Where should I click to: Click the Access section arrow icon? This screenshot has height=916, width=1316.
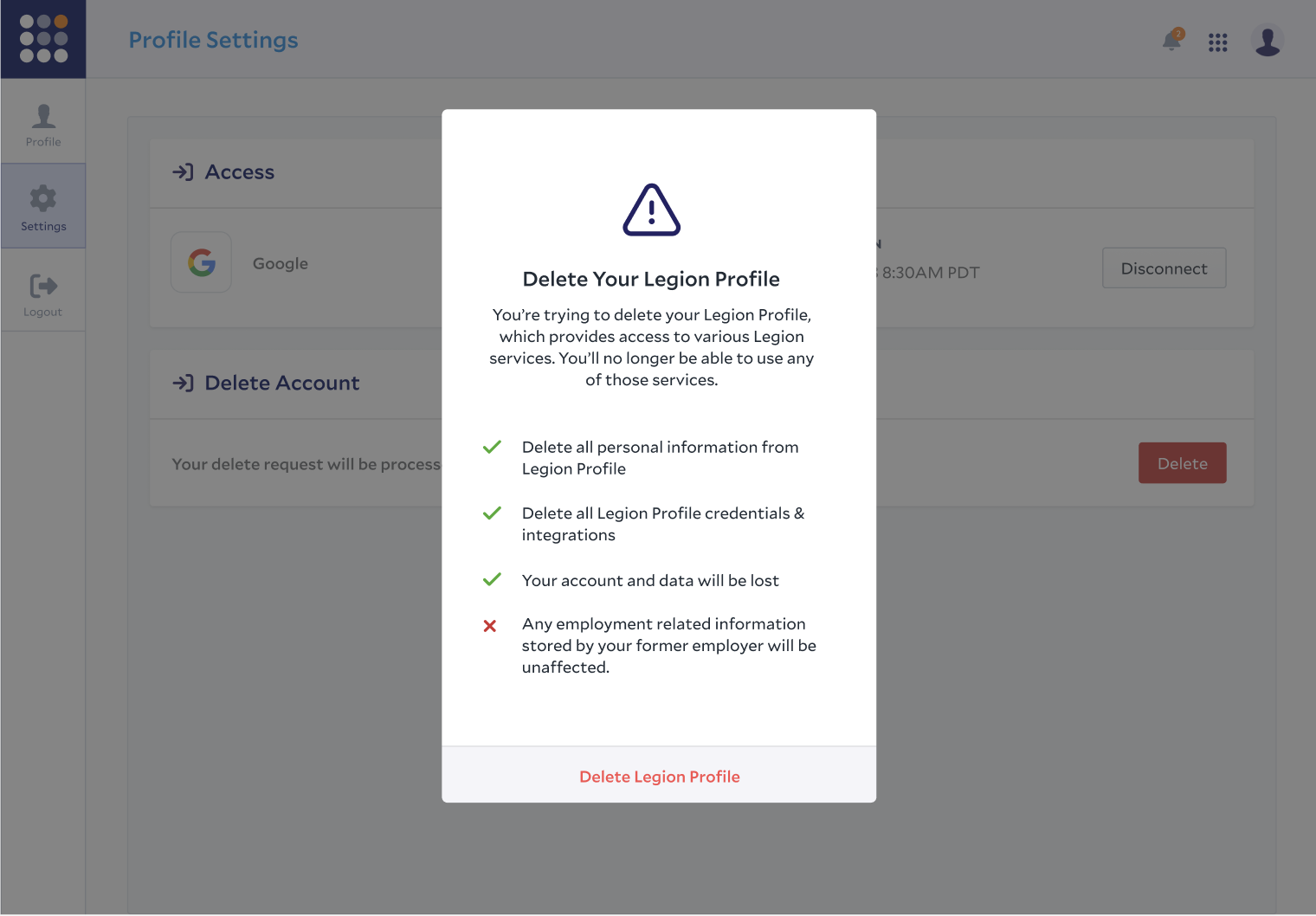(x=183, y=172)
